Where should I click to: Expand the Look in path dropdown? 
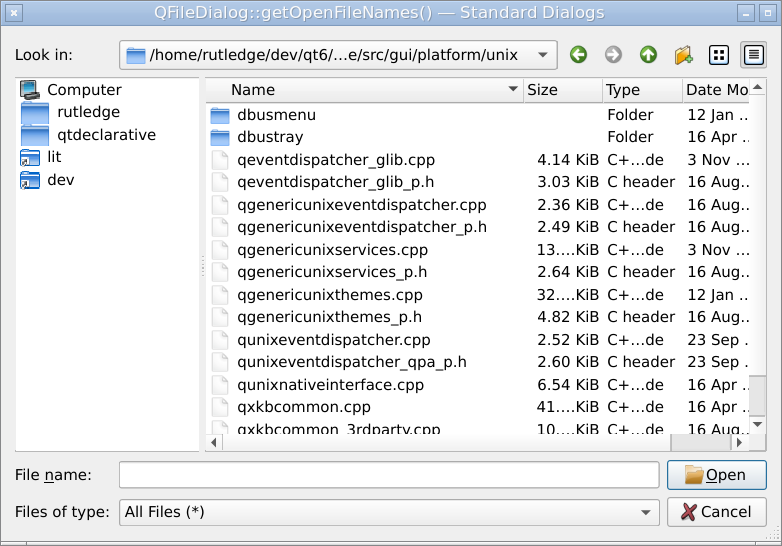[541, 55]
